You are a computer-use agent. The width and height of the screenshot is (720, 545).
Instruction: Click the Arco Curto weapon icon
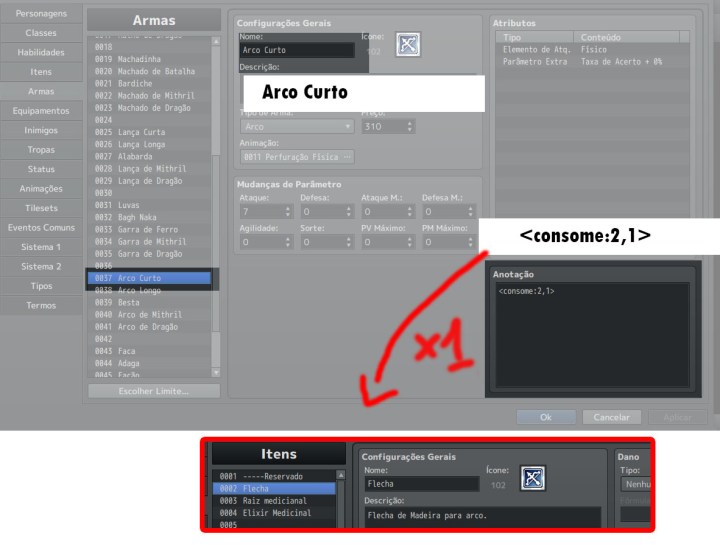[x=408, y=45]
